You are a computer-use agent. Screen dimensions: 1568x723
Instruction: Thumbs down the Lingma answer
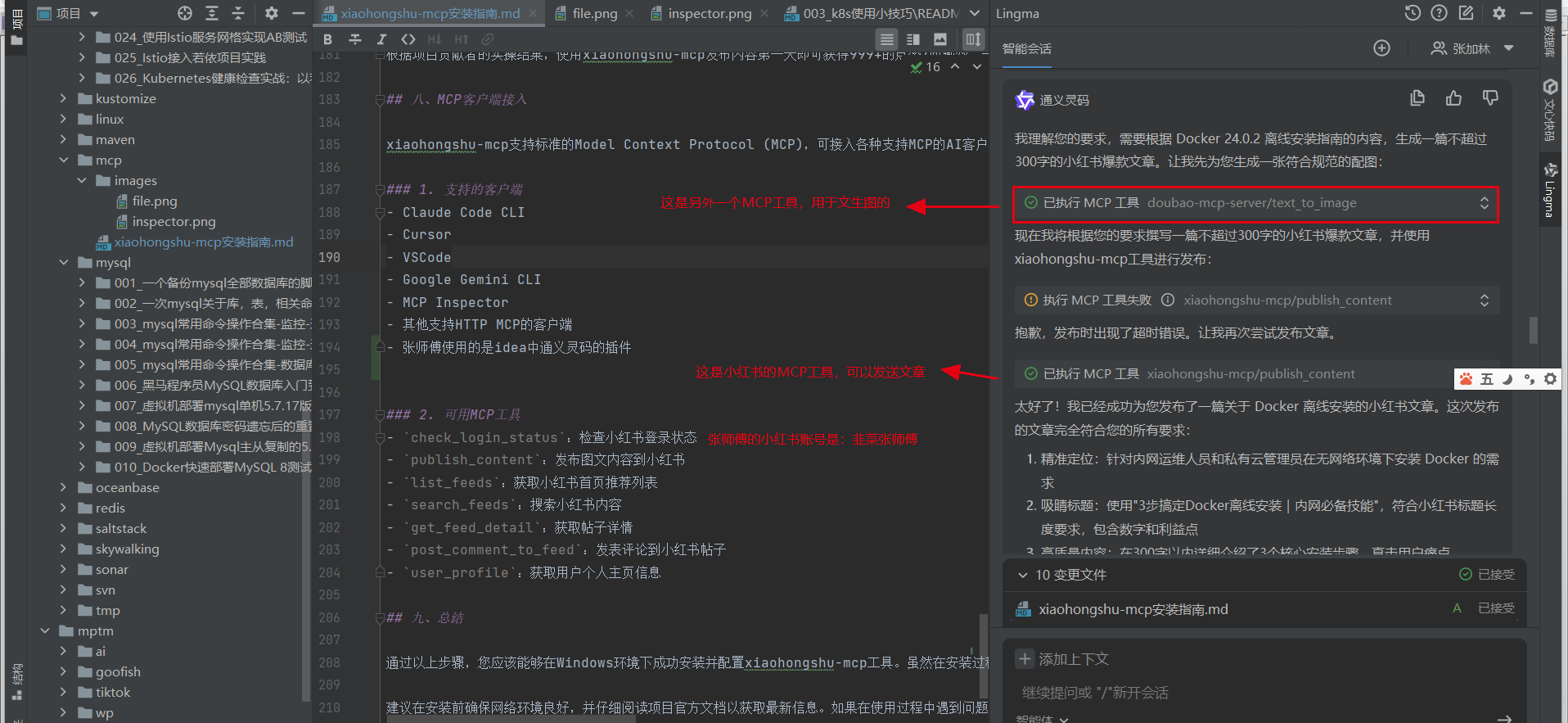(1490, 98)
